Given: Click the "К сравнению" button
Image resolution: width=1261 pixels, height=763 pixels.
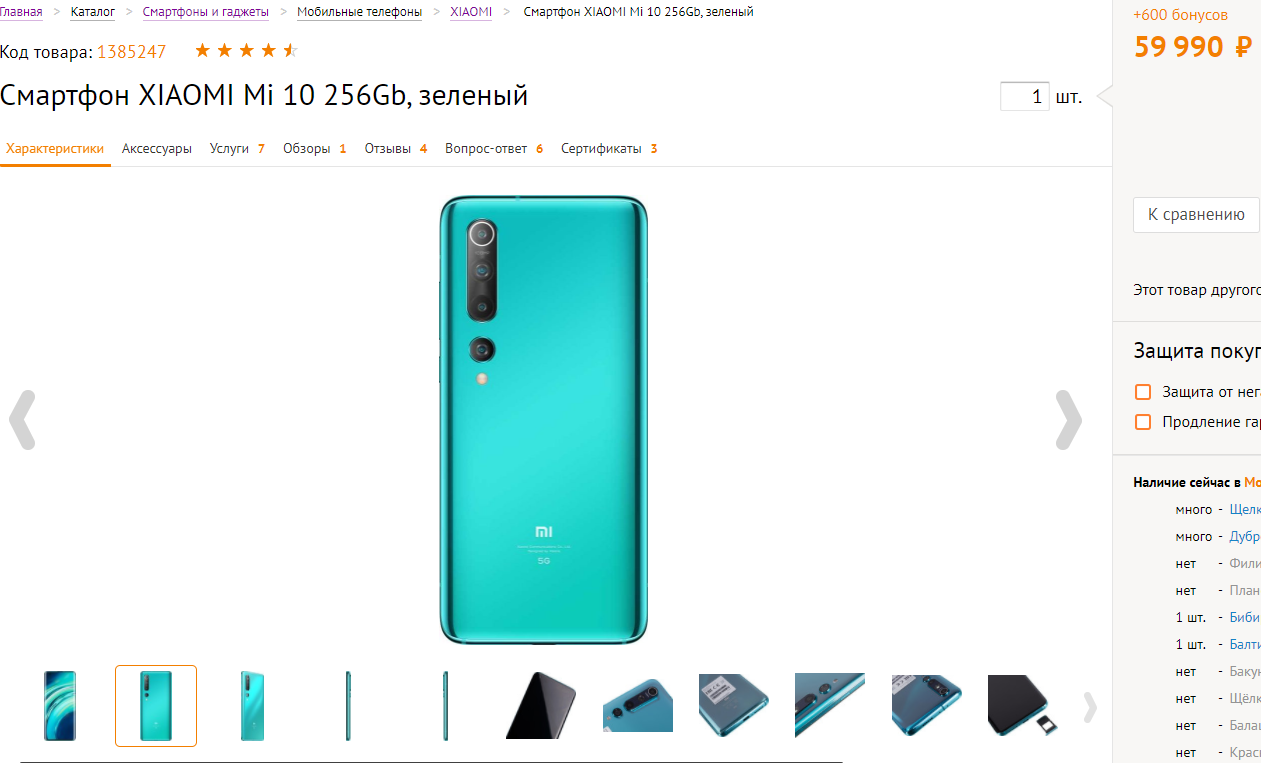Looking at the screenshot, I should 1196,215.
